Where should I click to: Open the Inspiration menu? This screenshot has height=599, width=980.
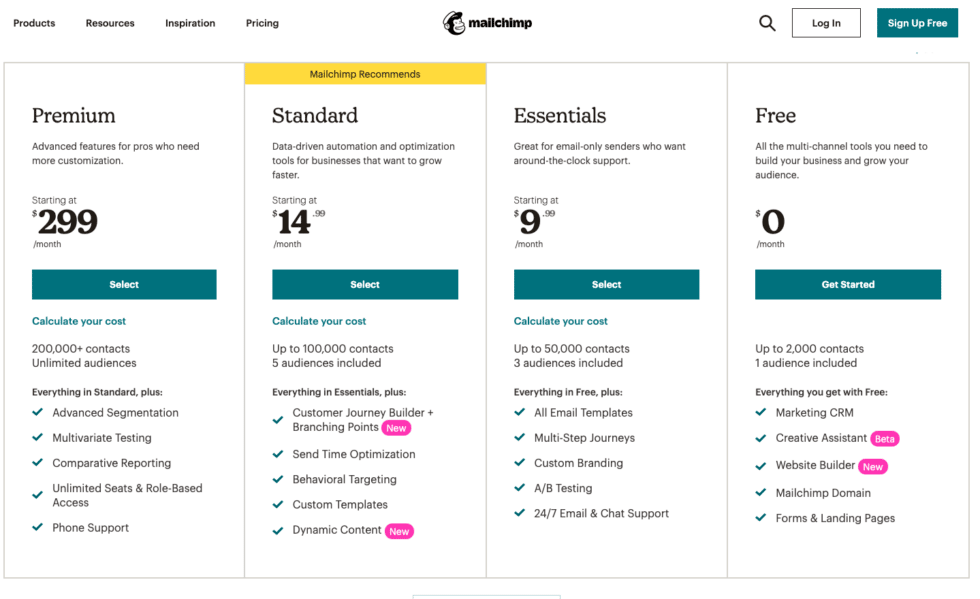tap(190, 23)
